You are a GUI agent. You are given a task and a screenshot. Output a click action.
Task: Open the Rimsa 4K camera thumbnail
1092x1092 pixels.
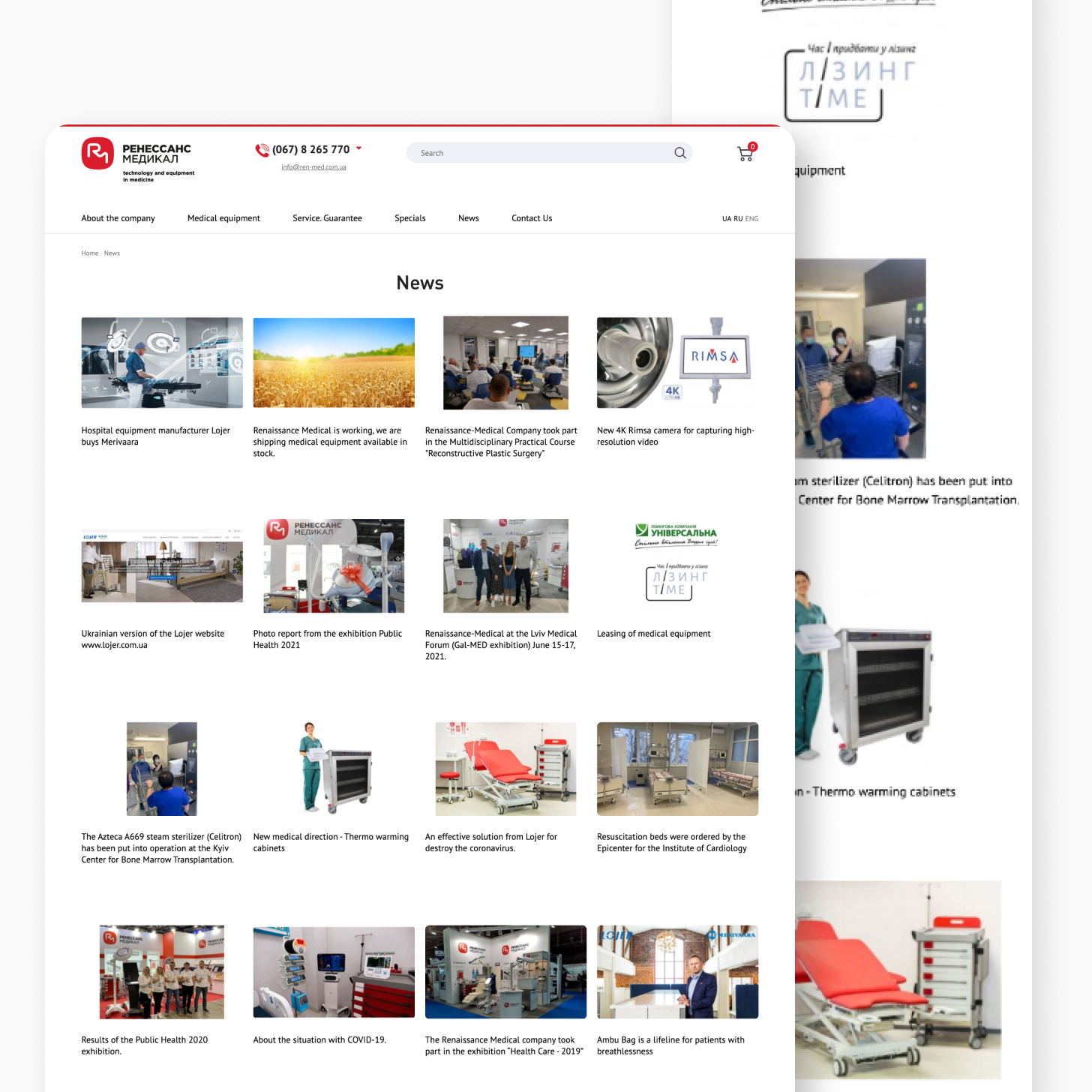676,363
